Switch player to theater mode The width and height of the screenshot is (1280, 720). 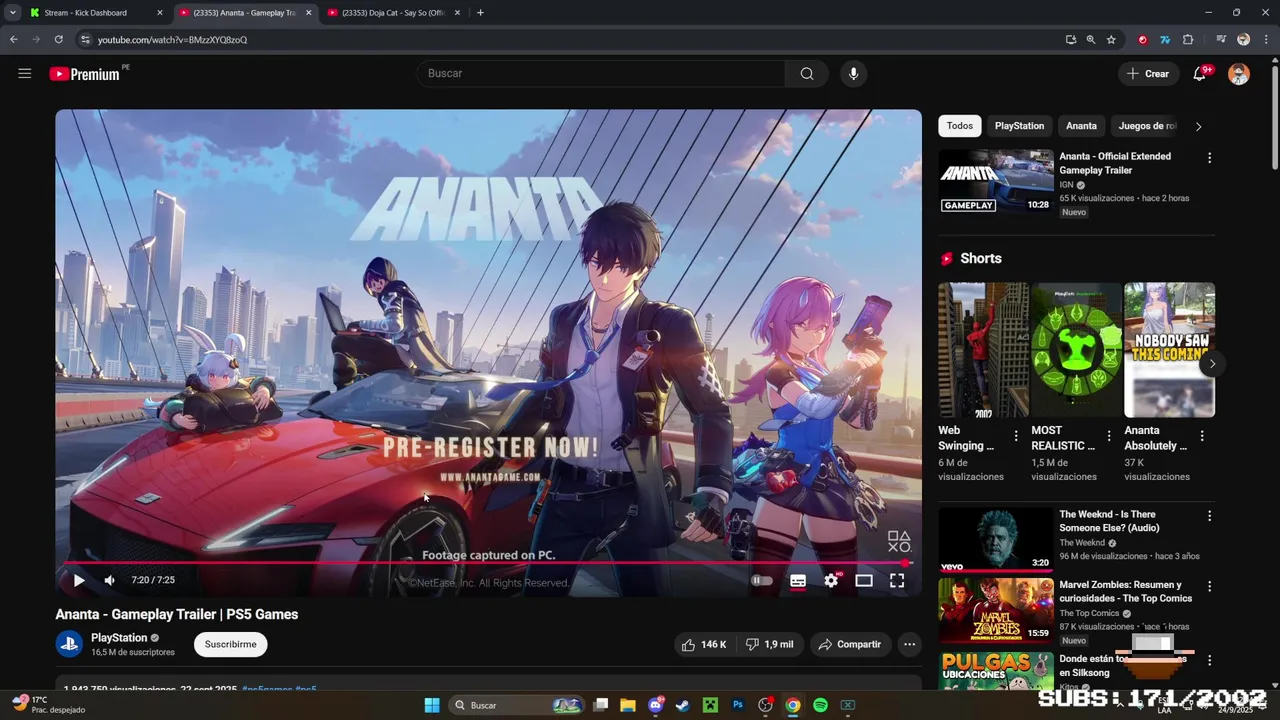tap(864, 580)
